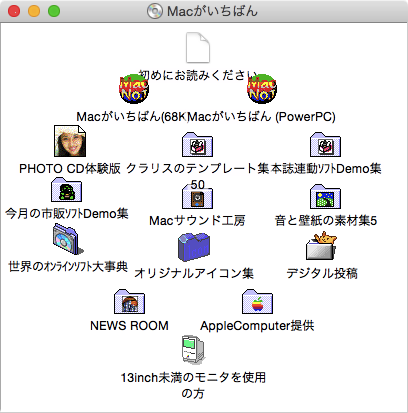Select the オリジナルアイコン集 blue folder icon
The height and width of the screenshot is (413, 408).
pos(194,247)
